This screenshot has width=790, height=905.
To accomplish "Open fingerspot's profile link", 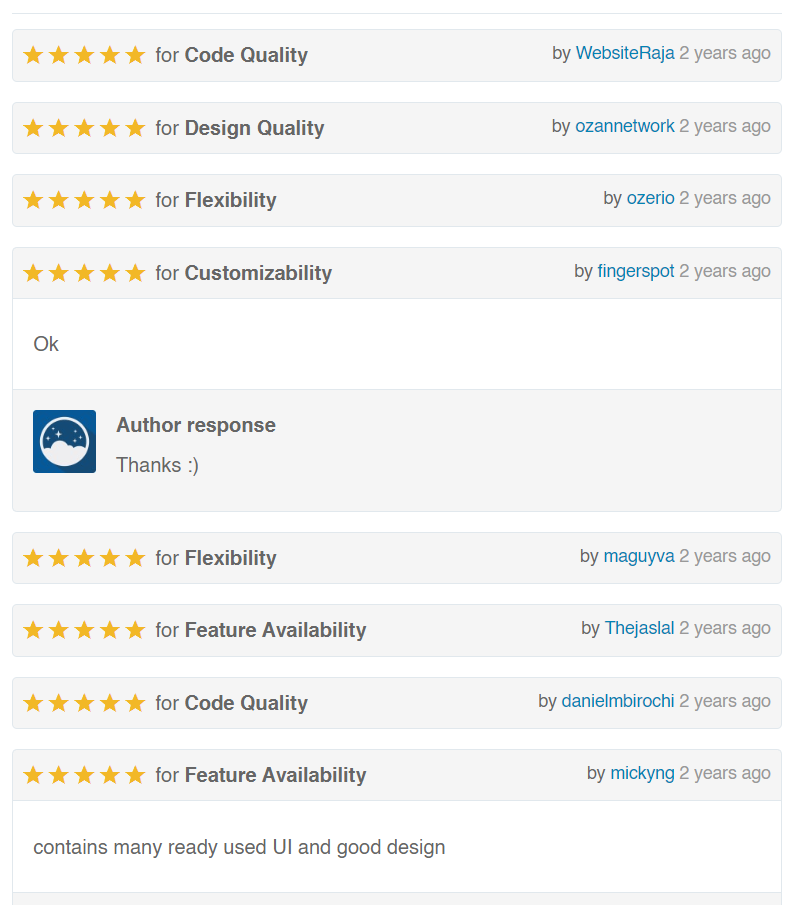I will pos(636,271).
